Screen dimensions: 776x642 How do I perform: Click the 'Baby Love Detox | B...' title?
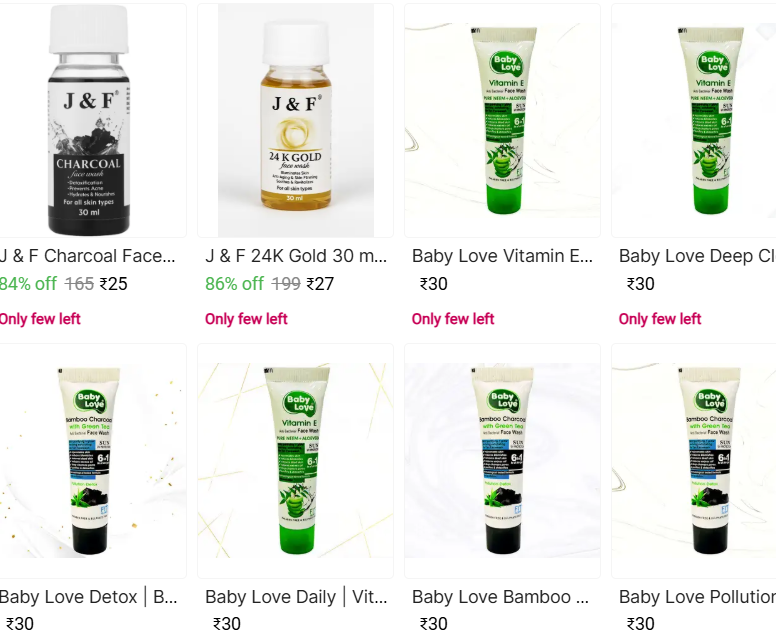click(x=88, y=596)
